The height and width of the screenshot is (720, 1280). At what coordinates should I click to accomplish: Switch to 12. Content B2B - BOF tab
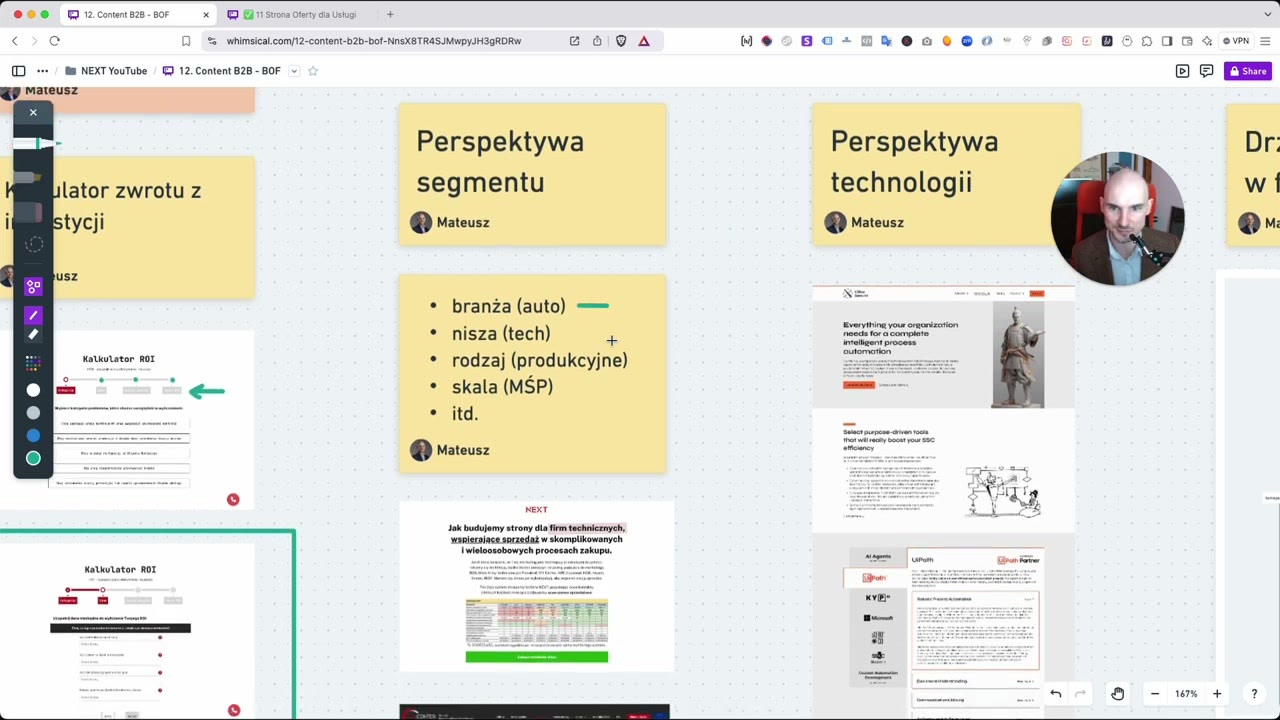click(x=138, y=14)
